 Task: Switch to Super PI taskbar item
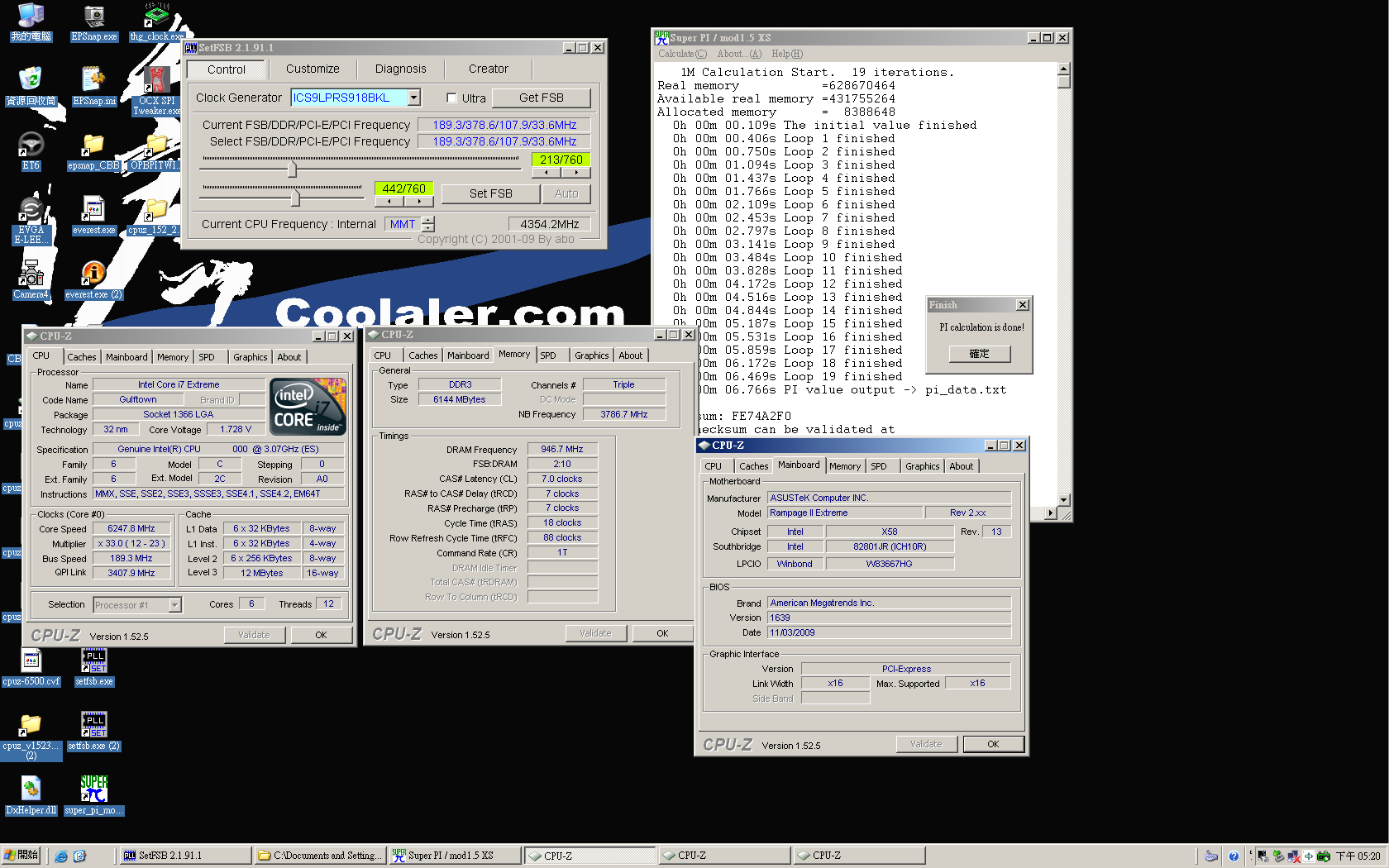(454, 856)
